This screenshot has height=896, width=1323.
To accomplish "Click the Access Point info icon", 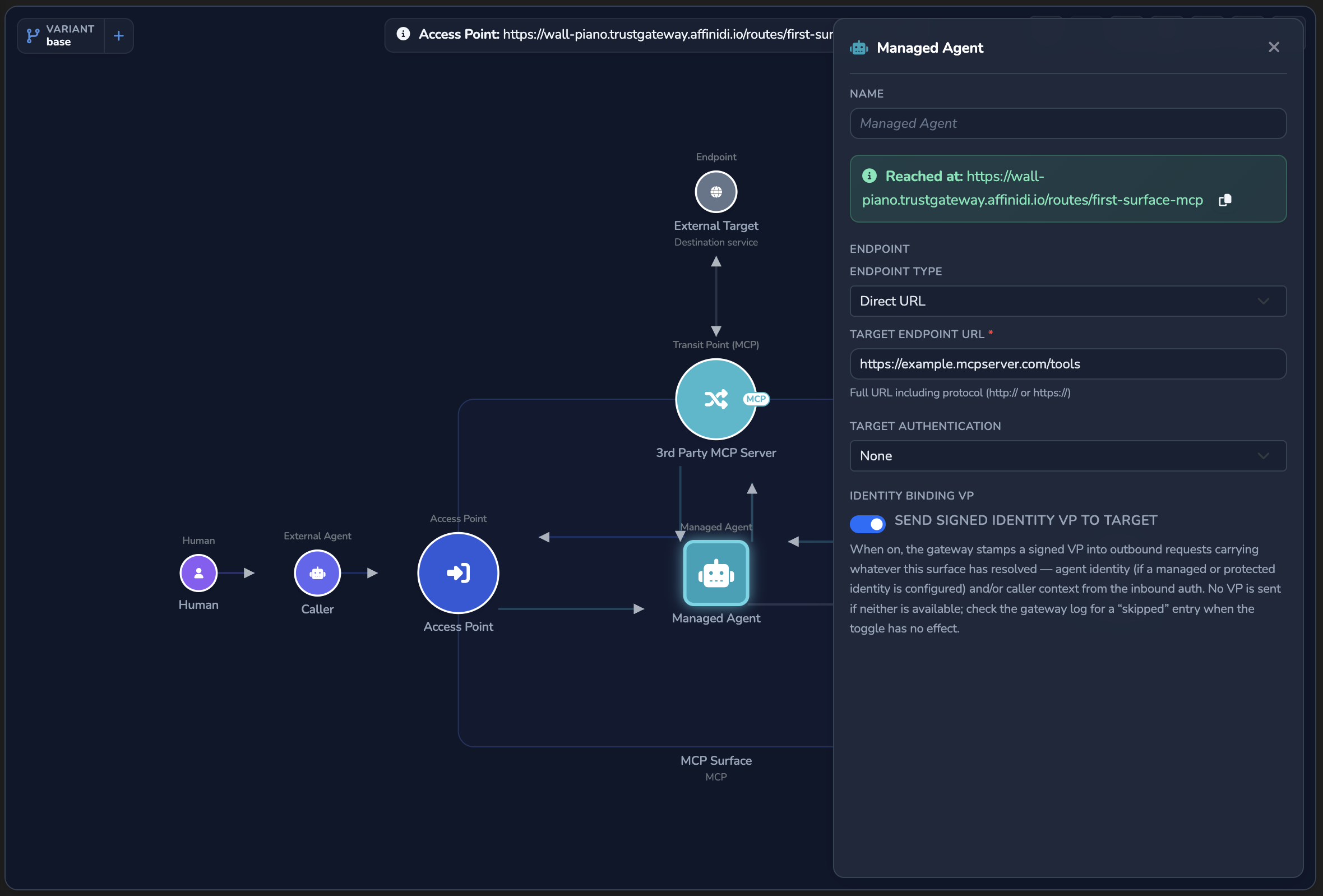I will click(x=403, y=34).
